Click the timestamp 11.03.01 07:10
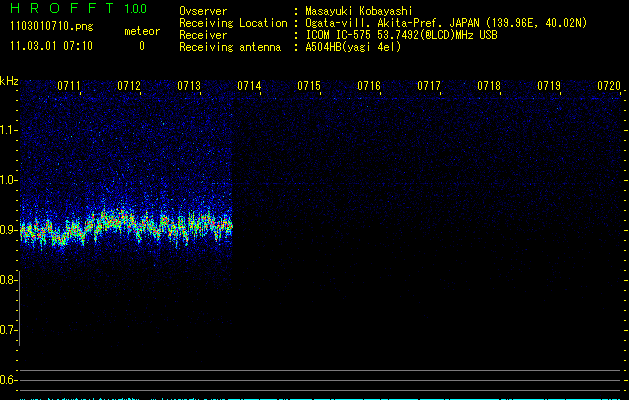Screen dimensions: 629x400 51,46
